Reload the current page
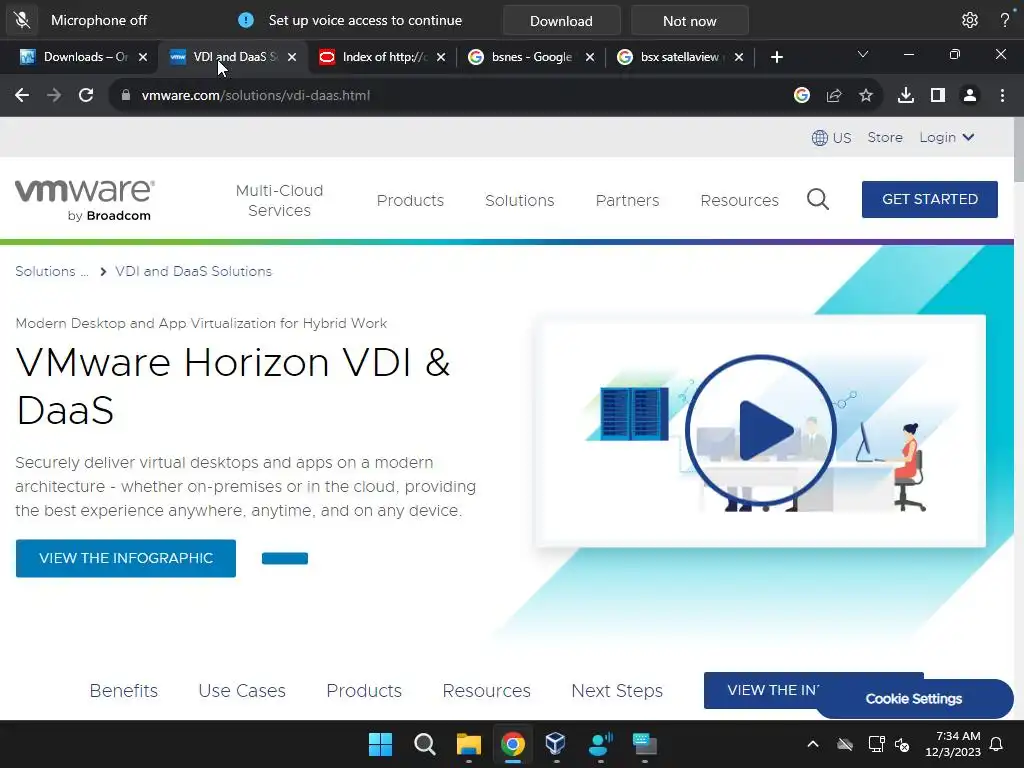Viewport: 1024px width, 768px height. pyautogui.click(x=86, y=95)
